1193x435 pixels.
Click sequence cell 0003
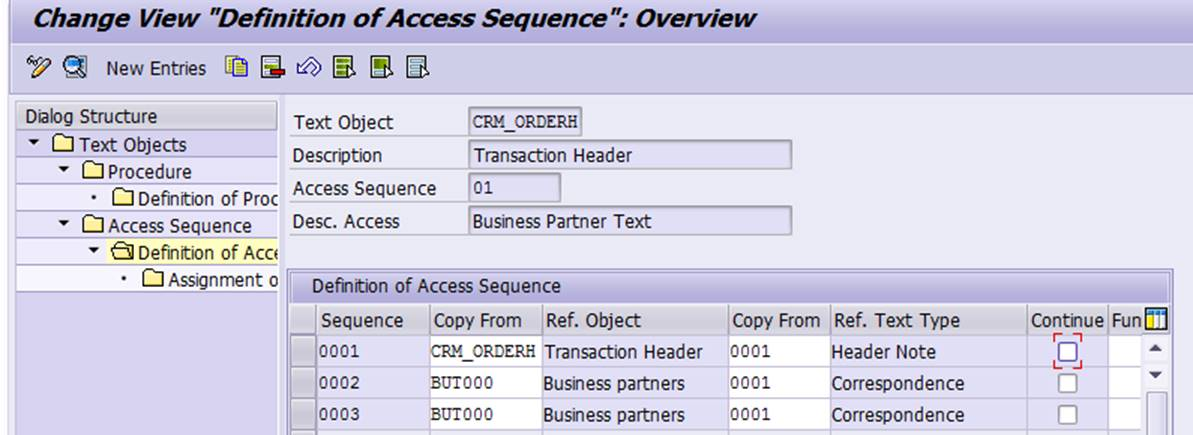coord(374,414)
